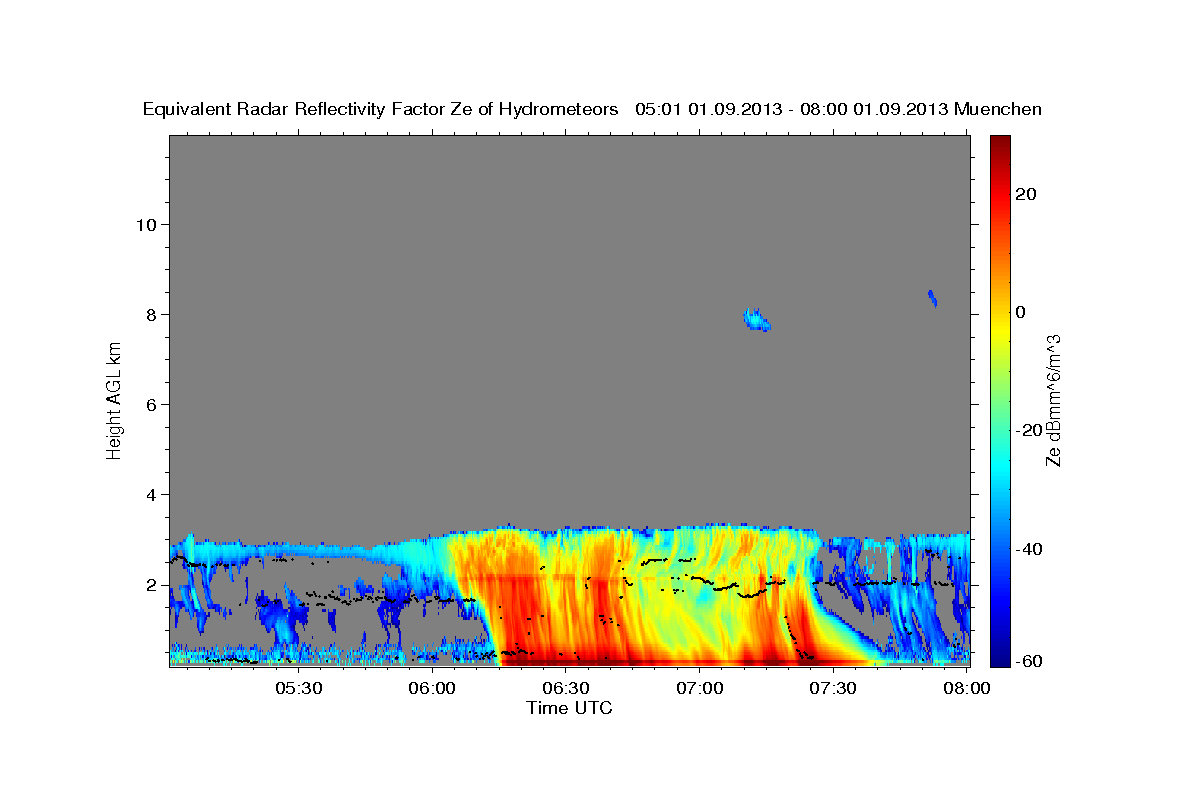Click the height tick label 4
1200x800 pixels.
150,495
